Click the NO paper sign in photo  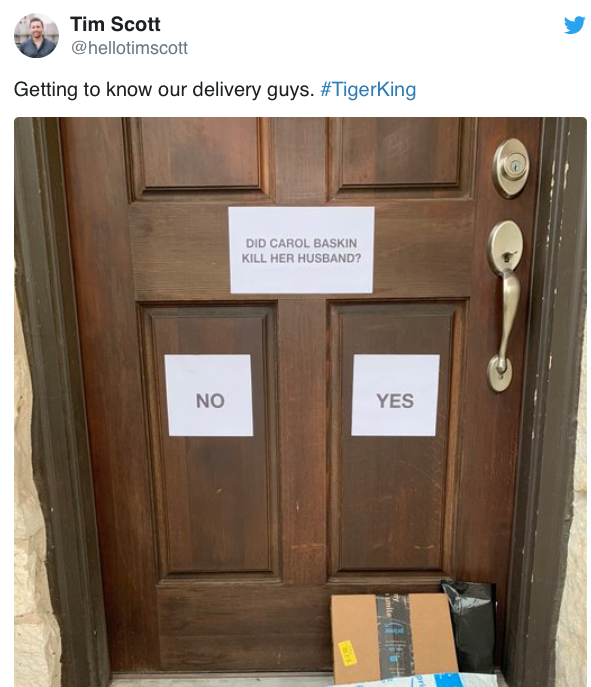click(209, 395)
